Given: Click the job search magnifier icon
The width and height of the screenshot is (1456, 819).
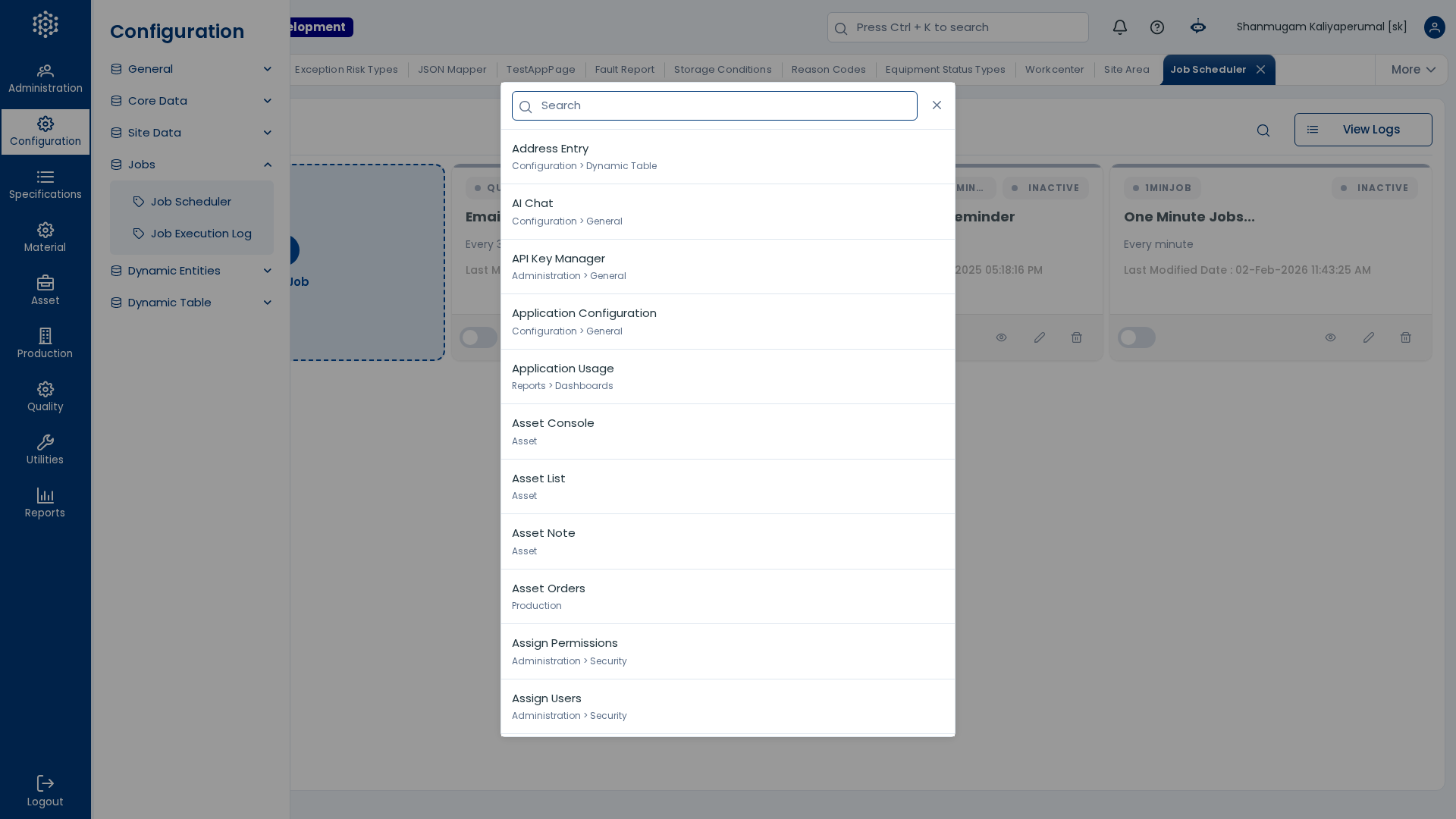Looking at the screenshot, I should pyautogui.click(x=1263, y=130).
